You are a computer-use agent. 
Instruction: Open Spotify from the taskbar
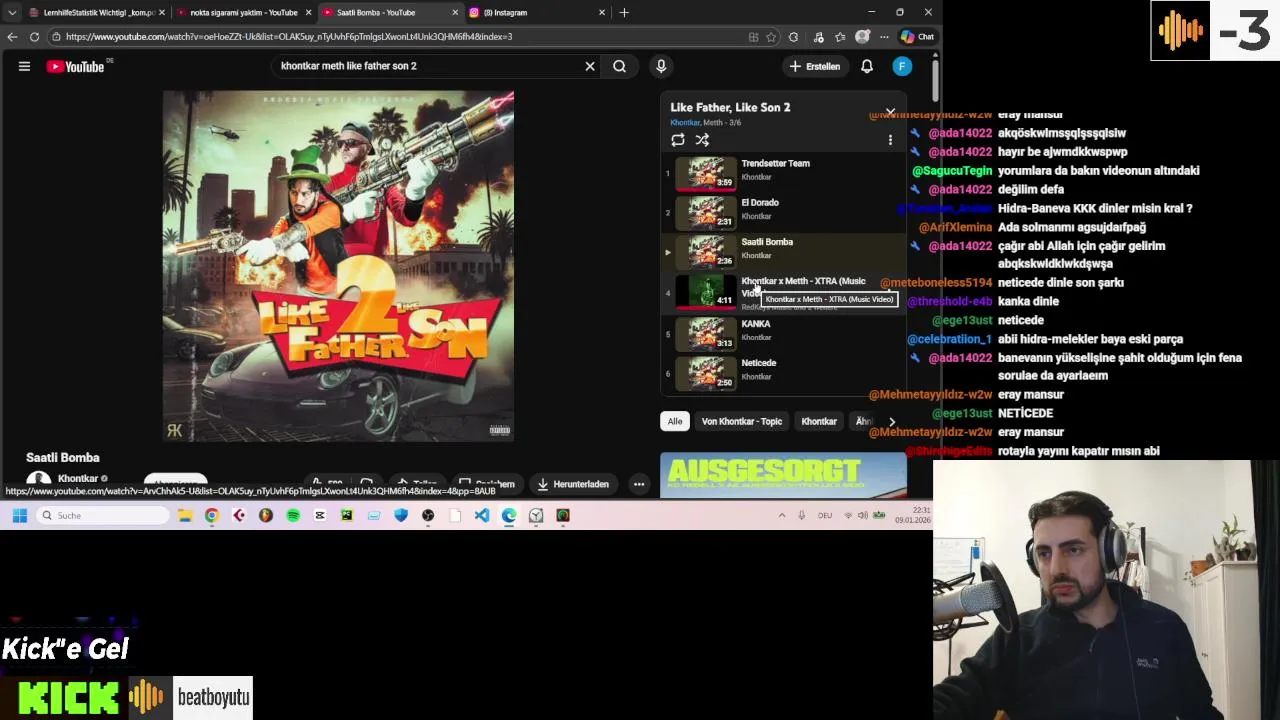[293, 515]
